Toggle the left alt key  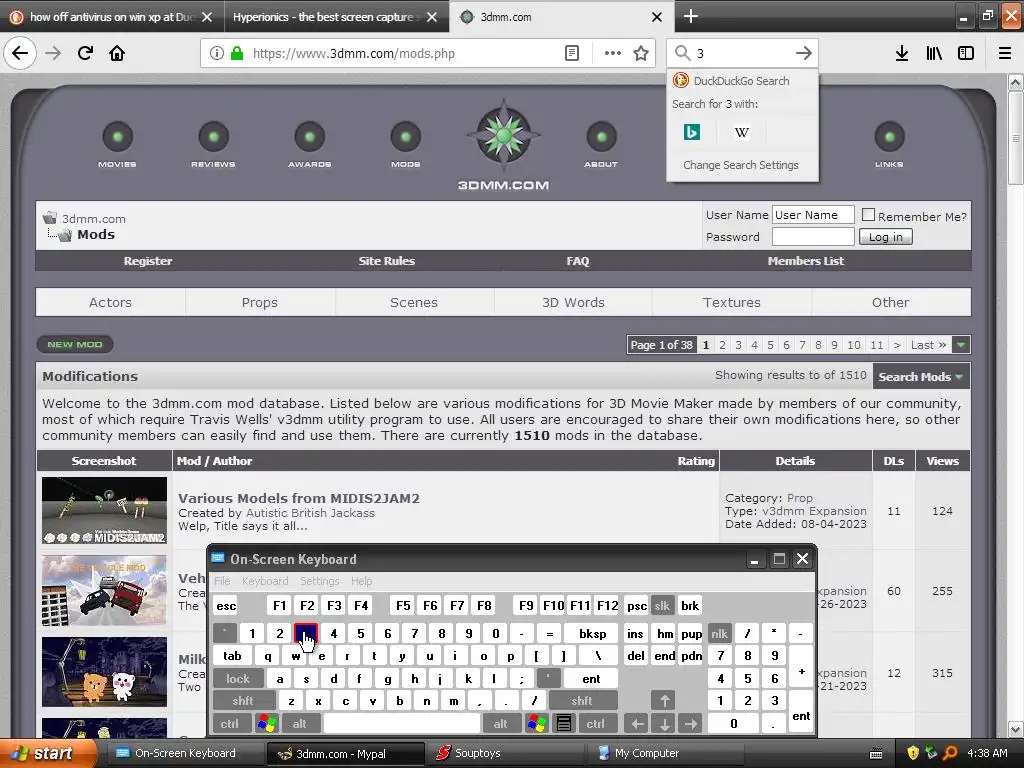(299, 724)
